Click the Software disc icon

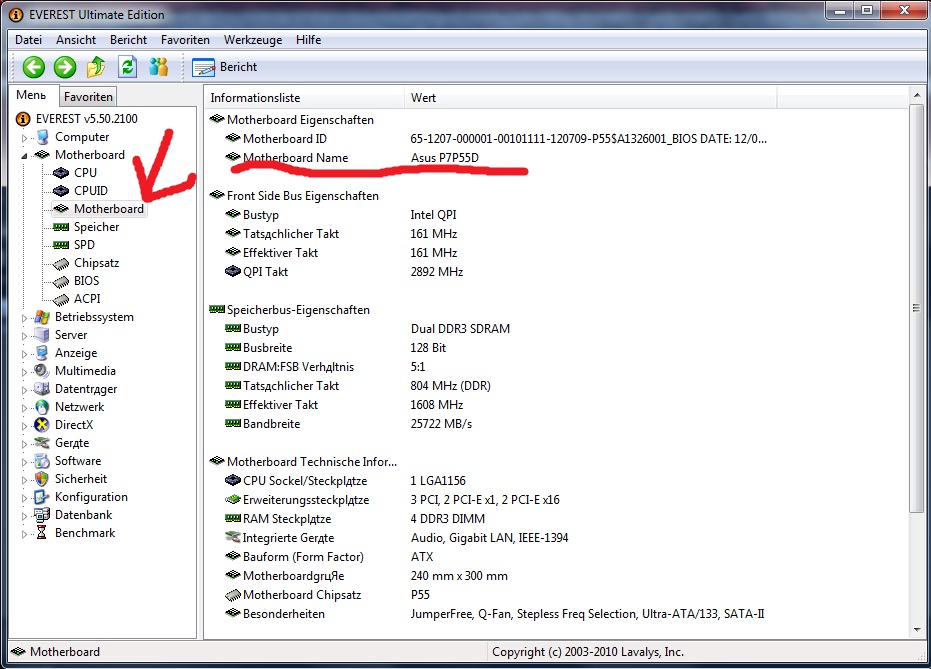(42, 461)
